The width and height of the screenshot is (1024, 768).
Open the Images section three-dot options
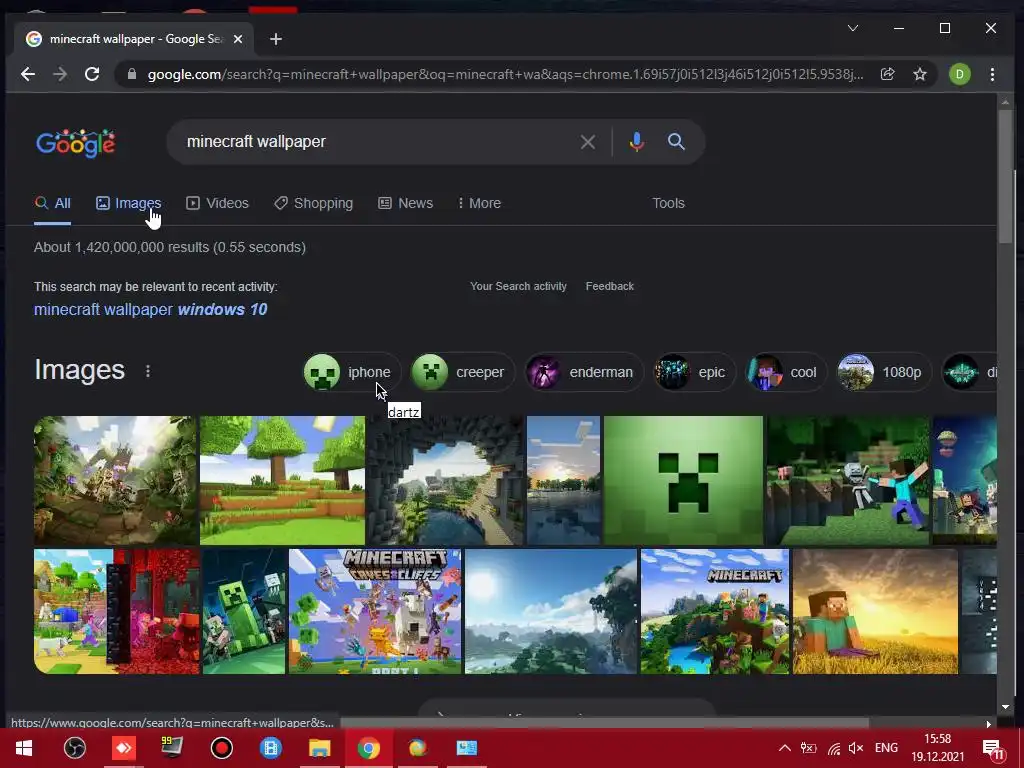point(148,371)
